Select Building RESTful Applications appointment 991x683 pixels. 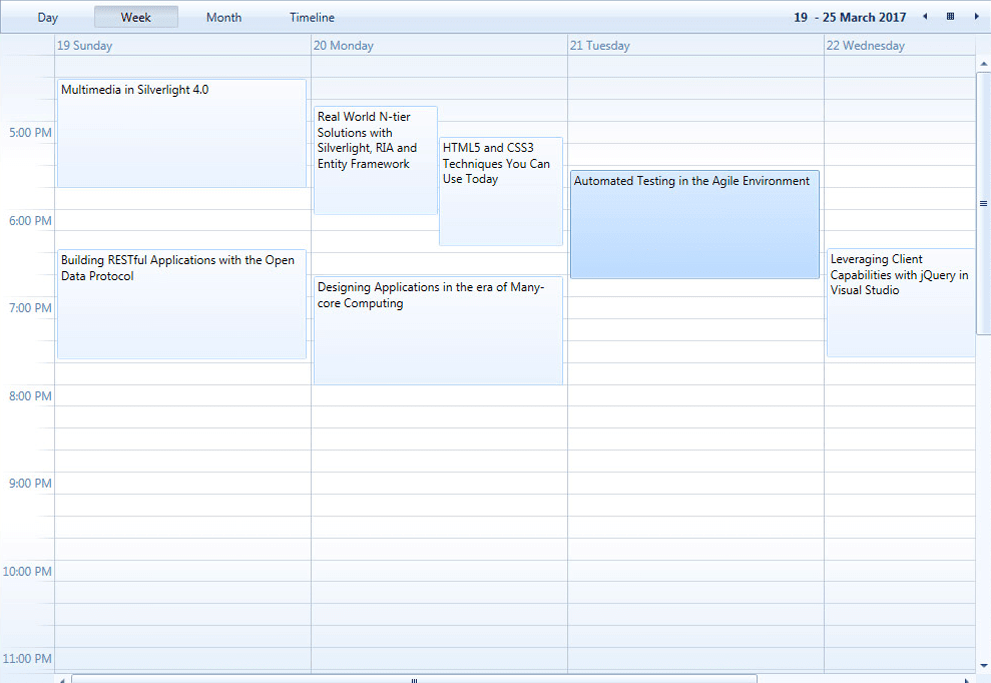(x=182, y=304)
